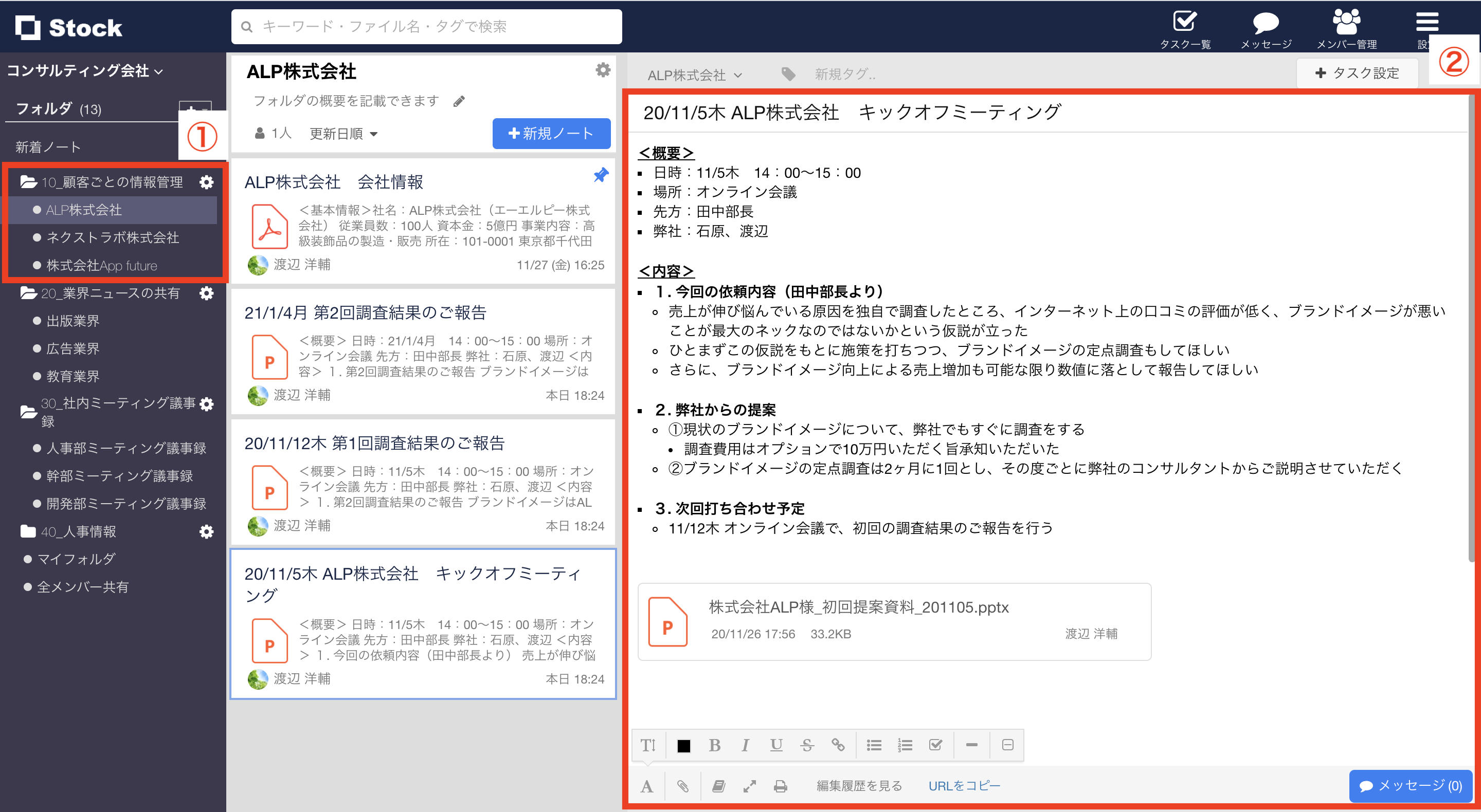The height and width of the screenshot is (812, 1481).
Task: Go to 新着ノート
Action: (48, 147)
